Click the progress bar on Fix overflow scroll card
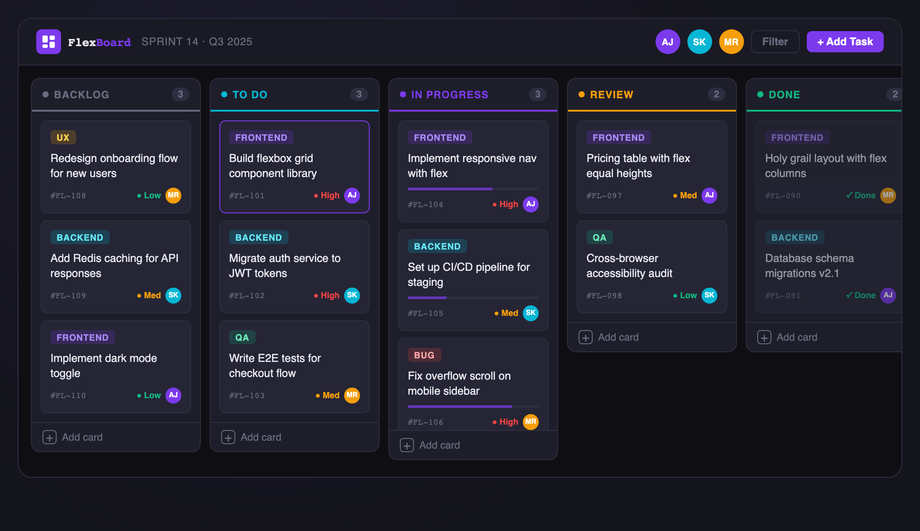Image resolution: width=920 pixels, height=531 pixels. click(473, 406)
